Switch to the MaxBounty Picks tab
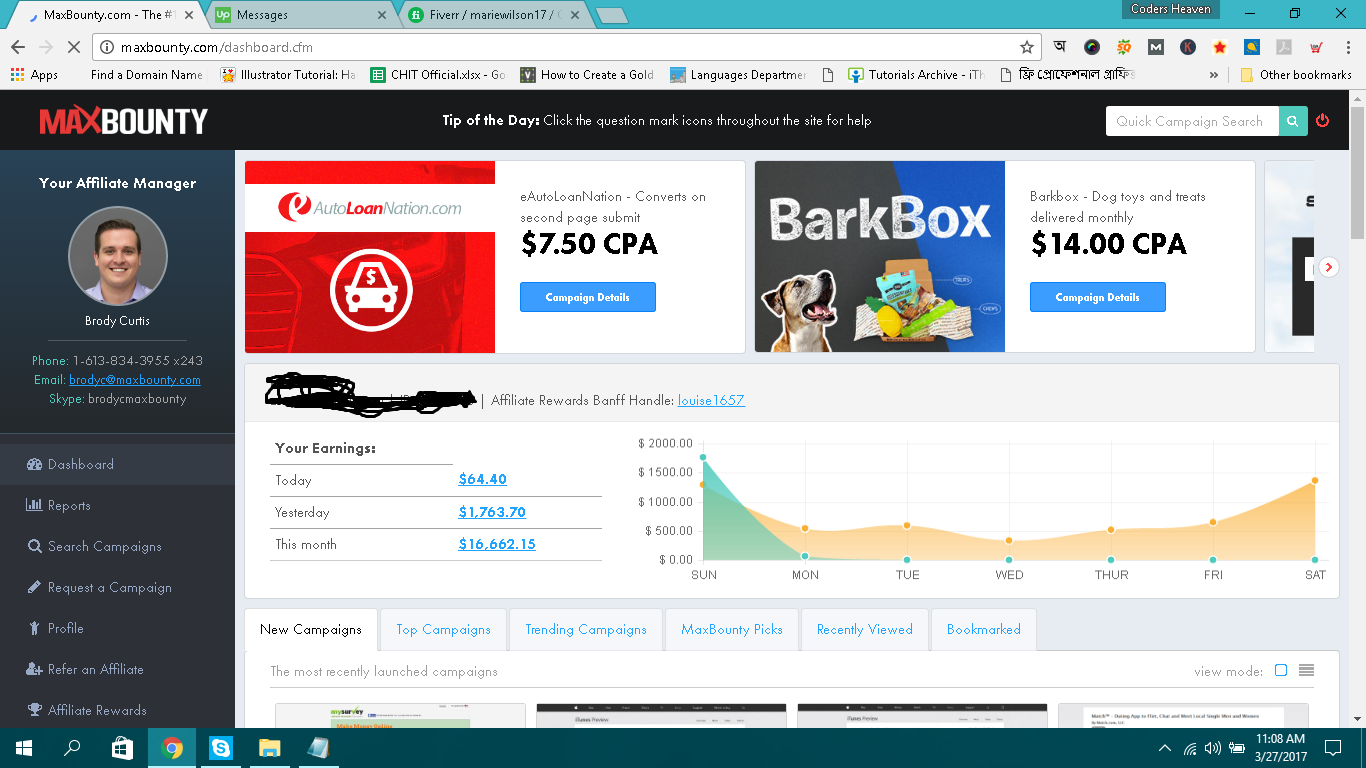 [x=732, y=630]
